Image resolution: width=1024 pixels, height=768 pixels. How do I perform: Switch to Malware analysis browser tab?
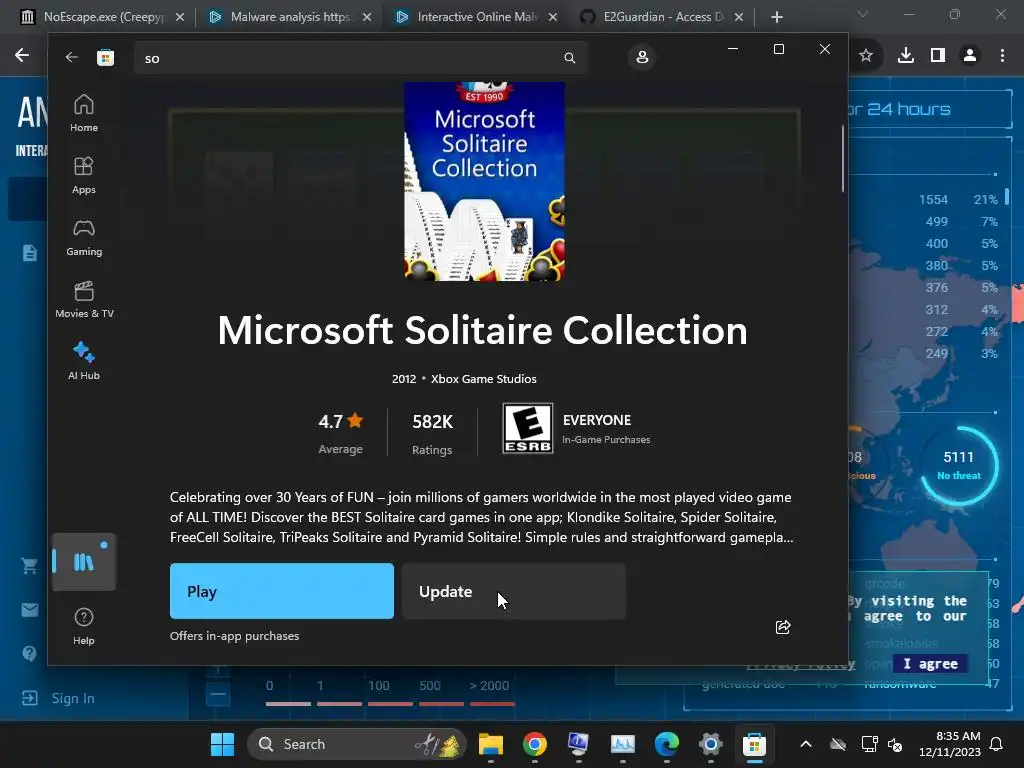[290, 17]
